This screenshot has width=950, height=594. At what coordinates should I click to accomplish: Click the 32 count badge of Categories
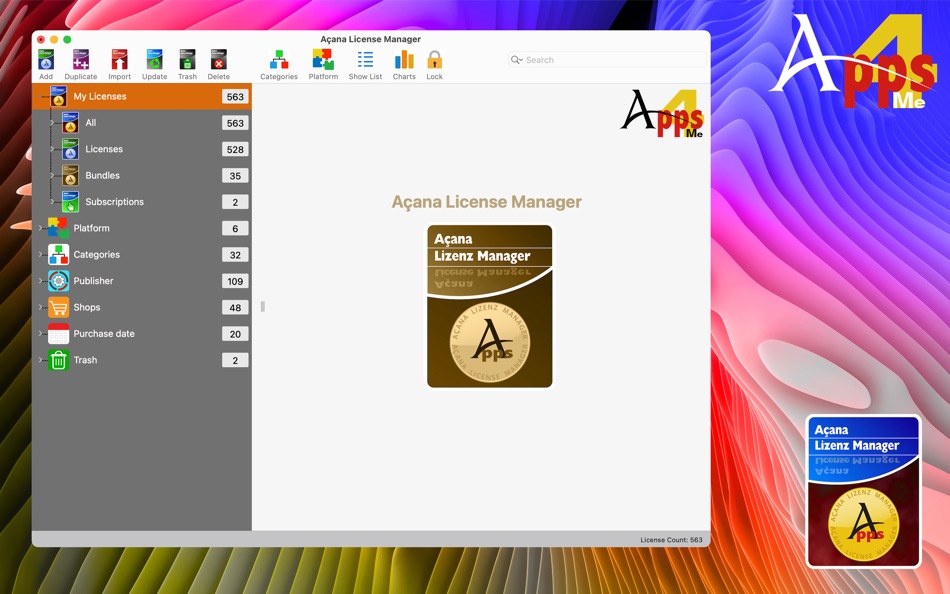pyautogui.click(x=235, y=255)
